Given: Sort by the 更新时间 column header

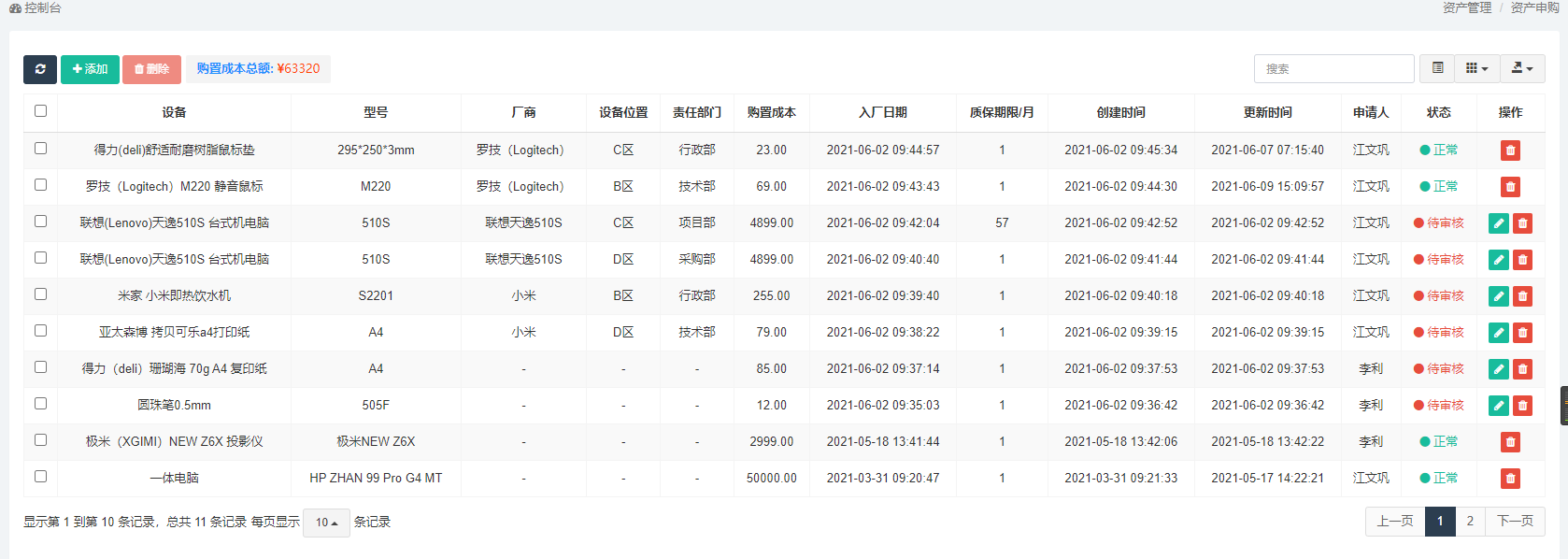Looking at the screenshot, I should (1268, 112).
